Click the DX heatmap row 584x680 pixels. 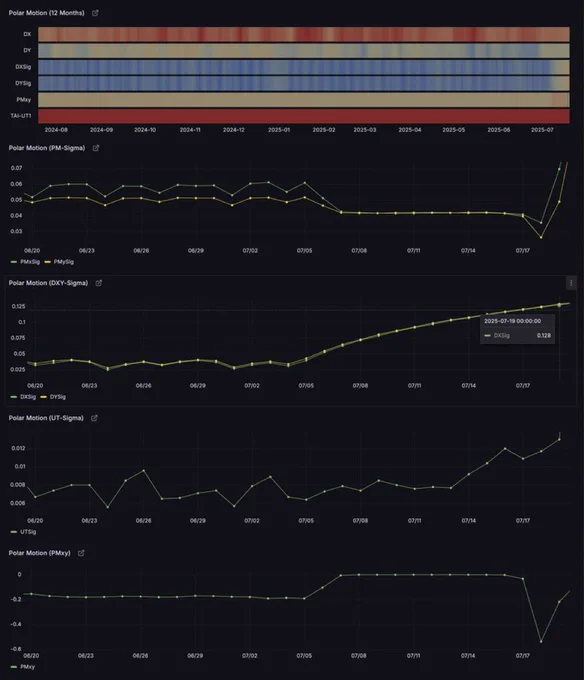pyautogui.click(x=303, y=34)
